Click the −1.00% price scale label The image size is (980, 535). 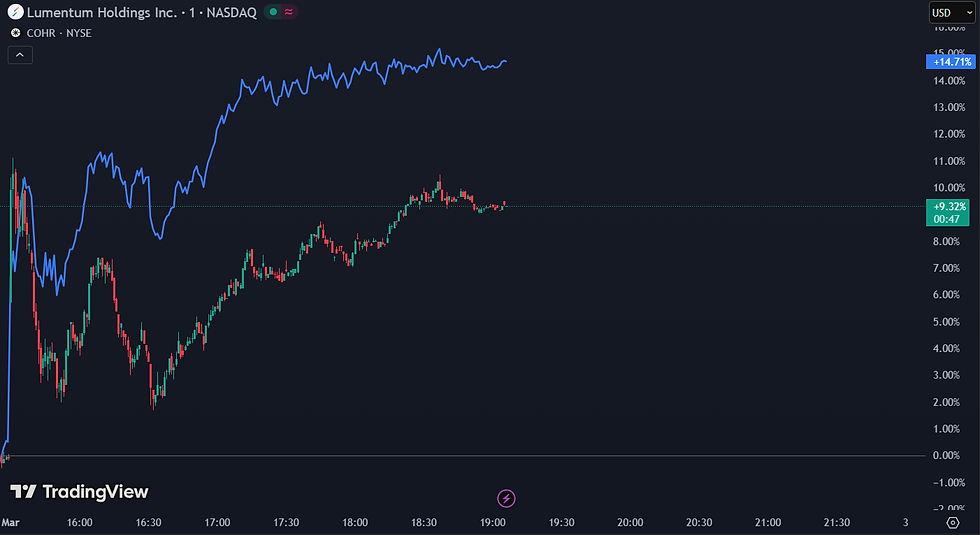(948, 482)
